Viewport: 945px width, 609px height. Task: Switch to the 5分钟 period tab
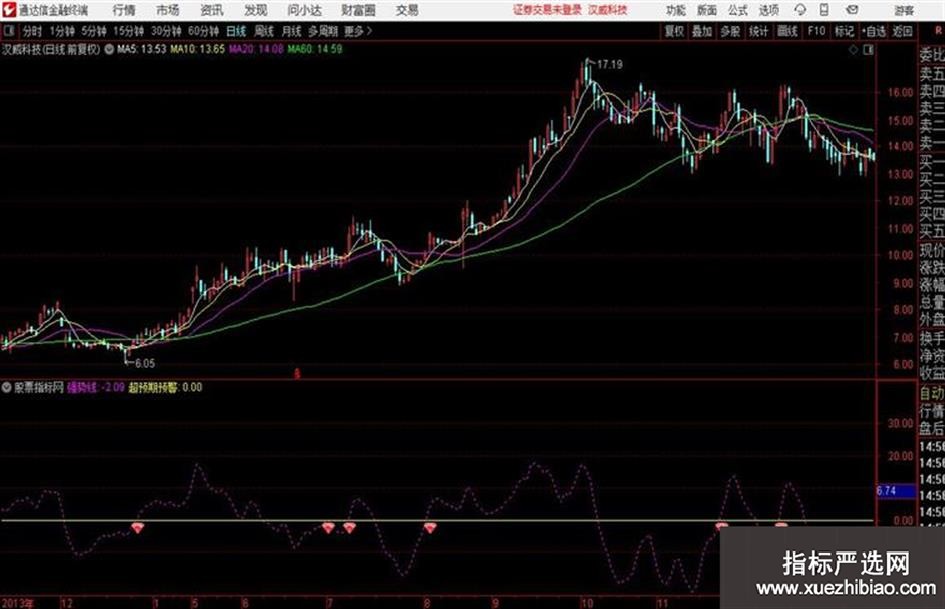(93, 31)
